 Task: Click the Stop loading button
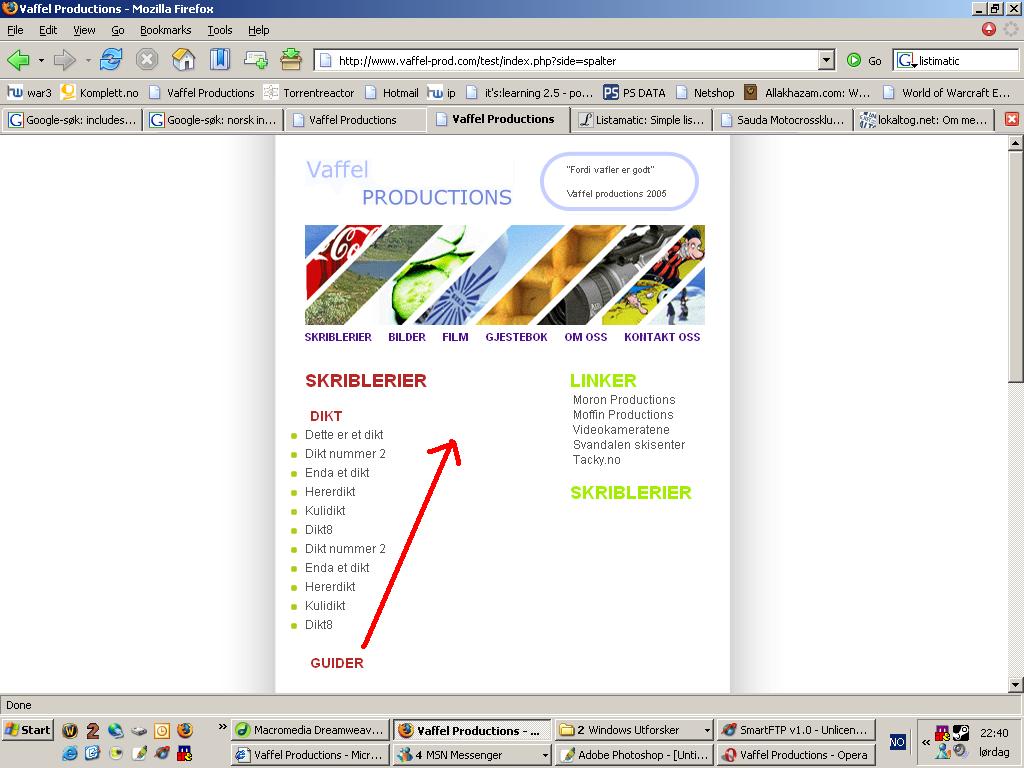click(147, 59)
